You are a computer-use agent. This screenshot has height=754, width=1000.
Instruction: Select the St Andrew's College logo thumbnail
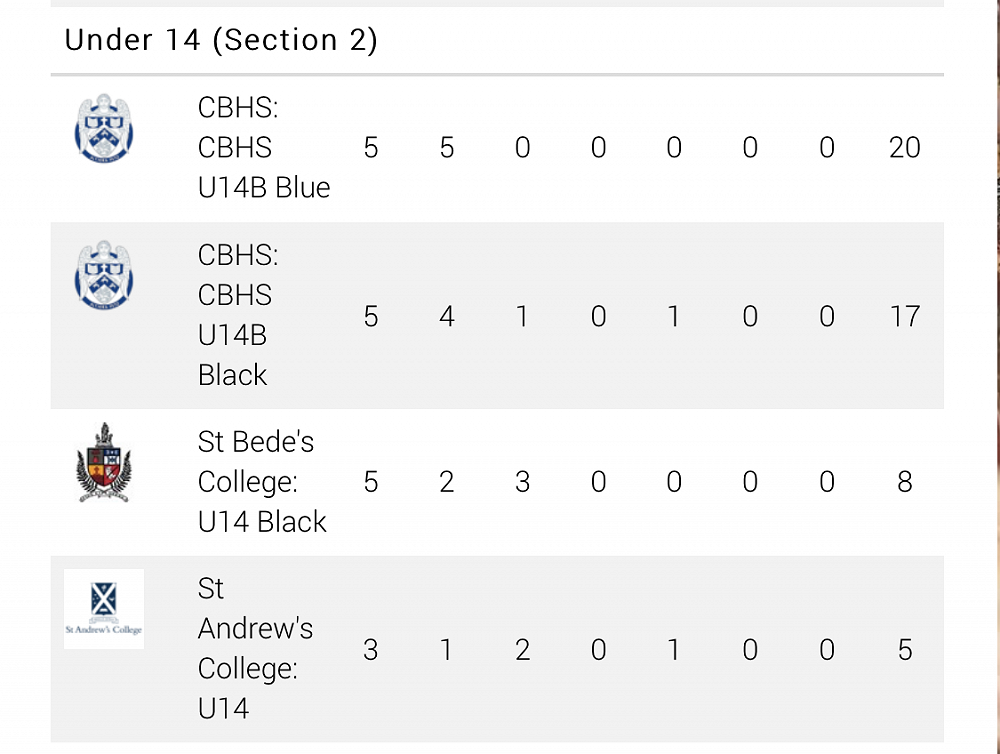point(104,608)
